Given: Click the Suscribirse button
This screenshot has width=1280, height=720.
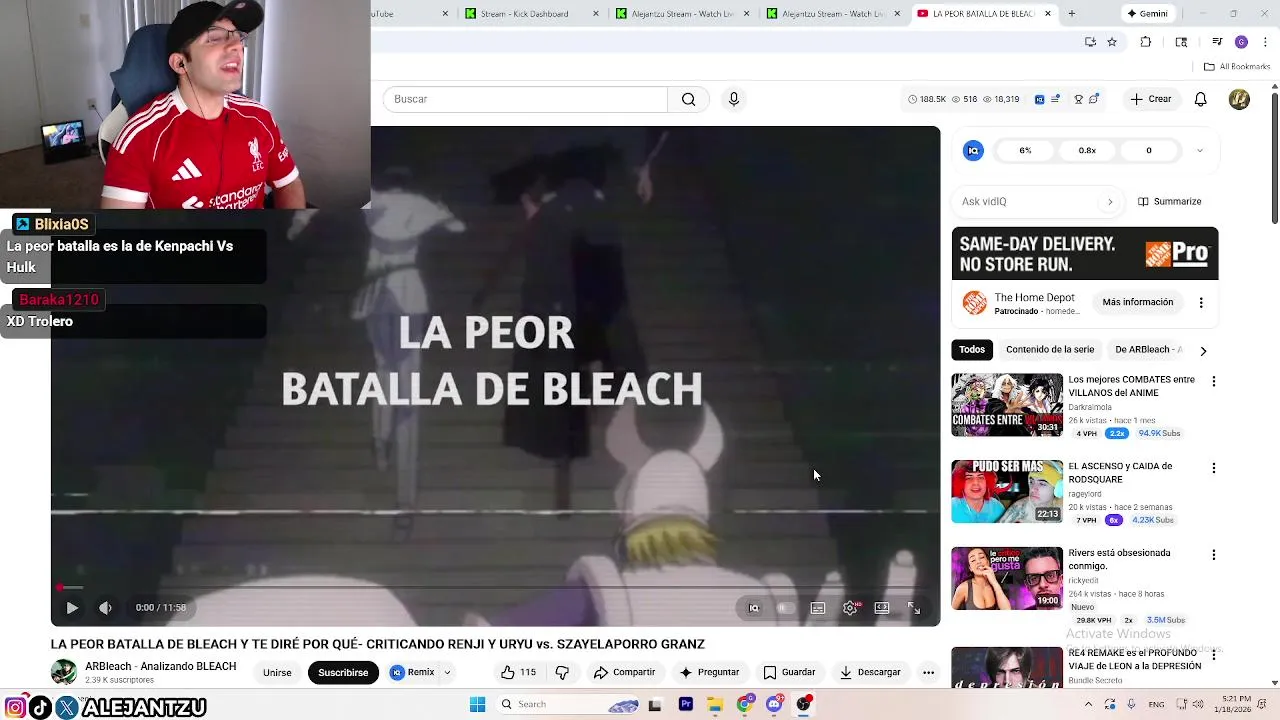Looking at the screenshot, I should pos(343,673).
